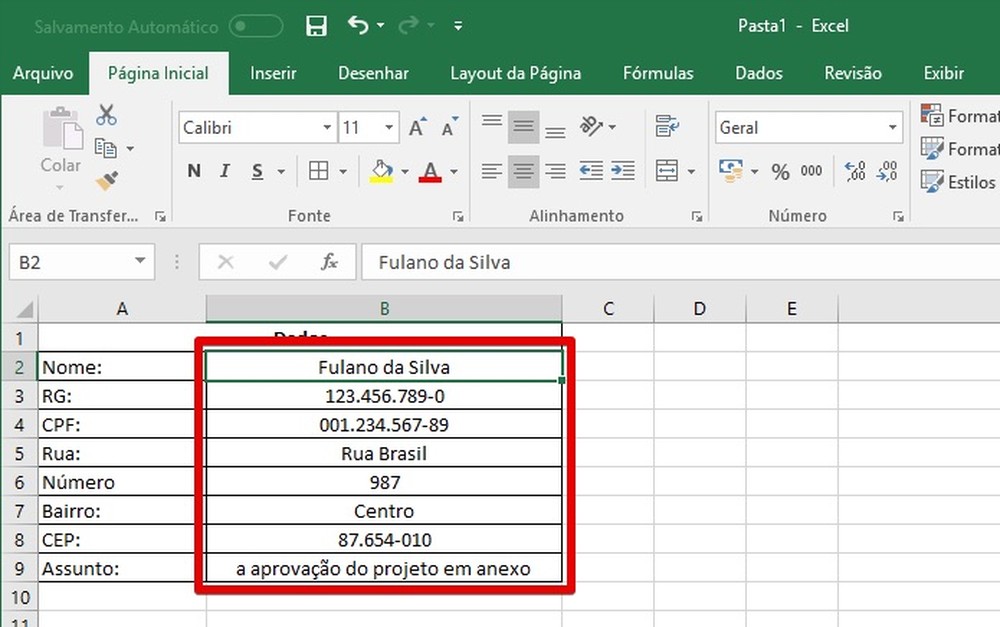Viewport: 1000px width, 627px height.
Task: Open the Geral number format dropdown
Action: click(x=892, y=127)
